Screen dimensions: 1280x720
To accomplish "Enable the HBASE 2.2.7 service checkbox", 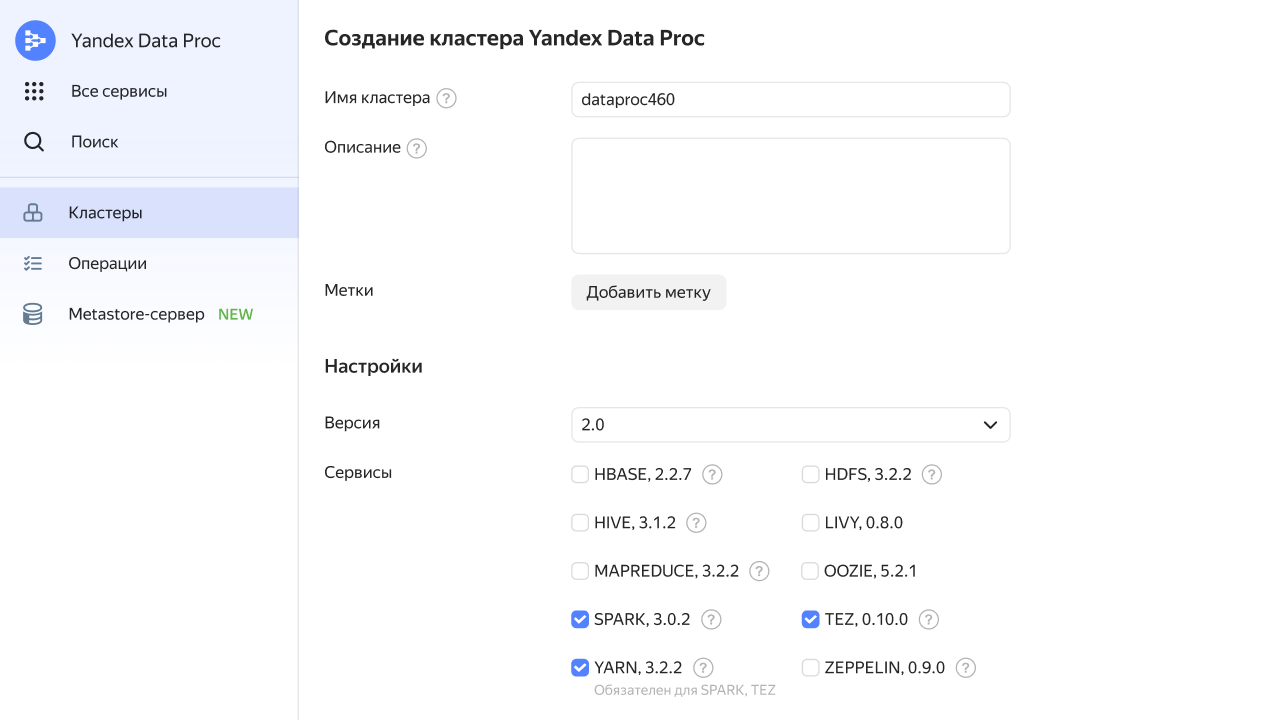I will [580, 474].
